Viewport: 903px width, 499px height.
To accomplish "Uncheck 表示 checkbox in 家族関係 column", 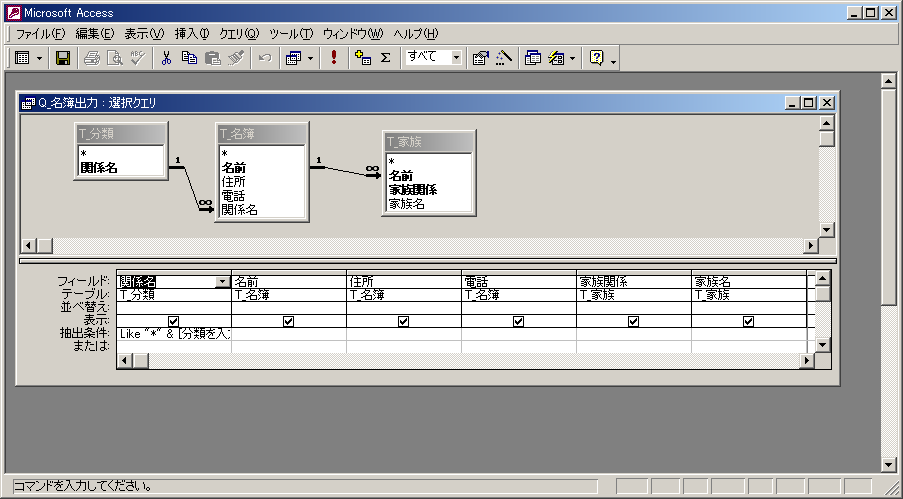I will pyautogui.click(x=633, y=321).
